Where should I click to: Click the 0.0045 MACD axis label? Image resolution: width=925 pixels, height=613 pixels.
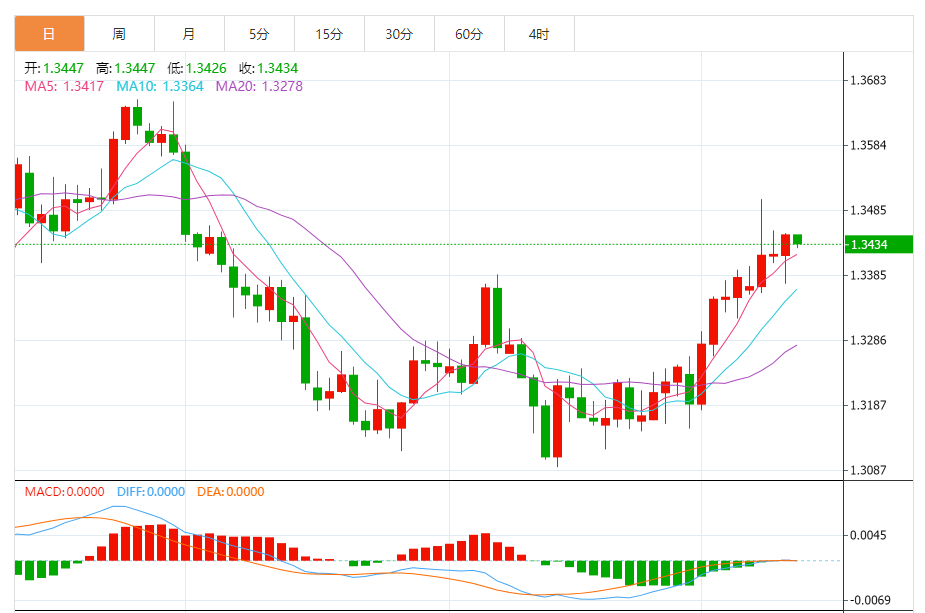pyautogui.click(x=868, y=535)
